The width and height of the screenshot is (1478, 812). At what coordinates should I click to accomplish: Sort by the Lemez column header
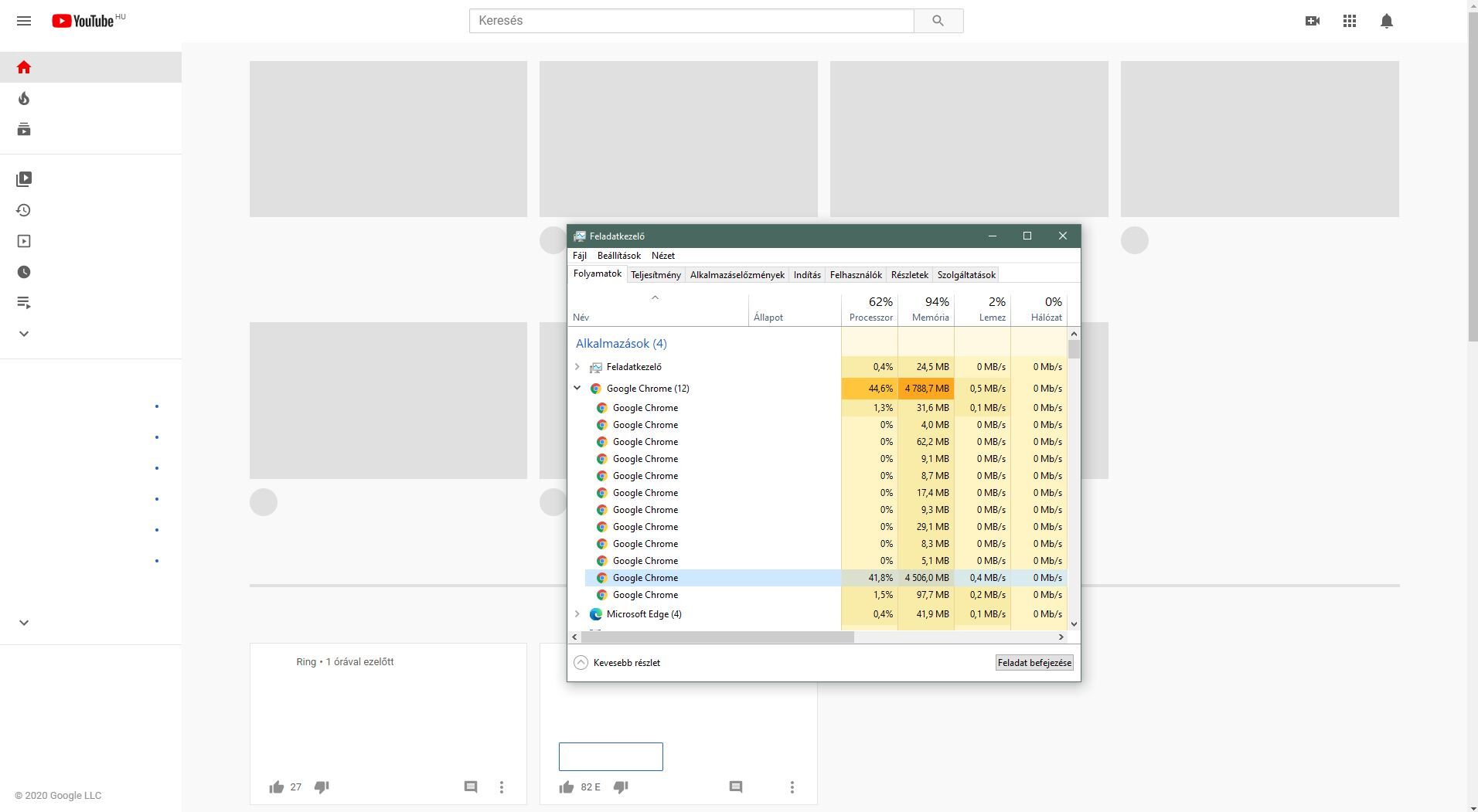tap(982, 309)
